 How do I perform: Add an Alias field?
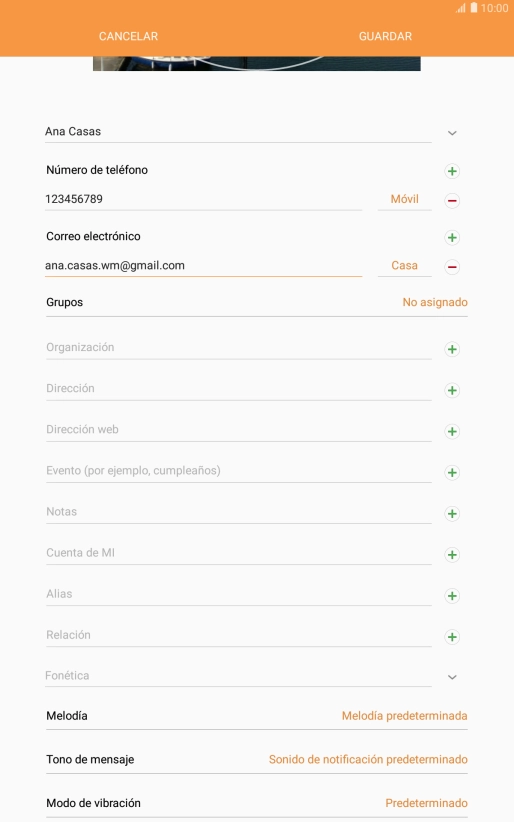point(452,596)
